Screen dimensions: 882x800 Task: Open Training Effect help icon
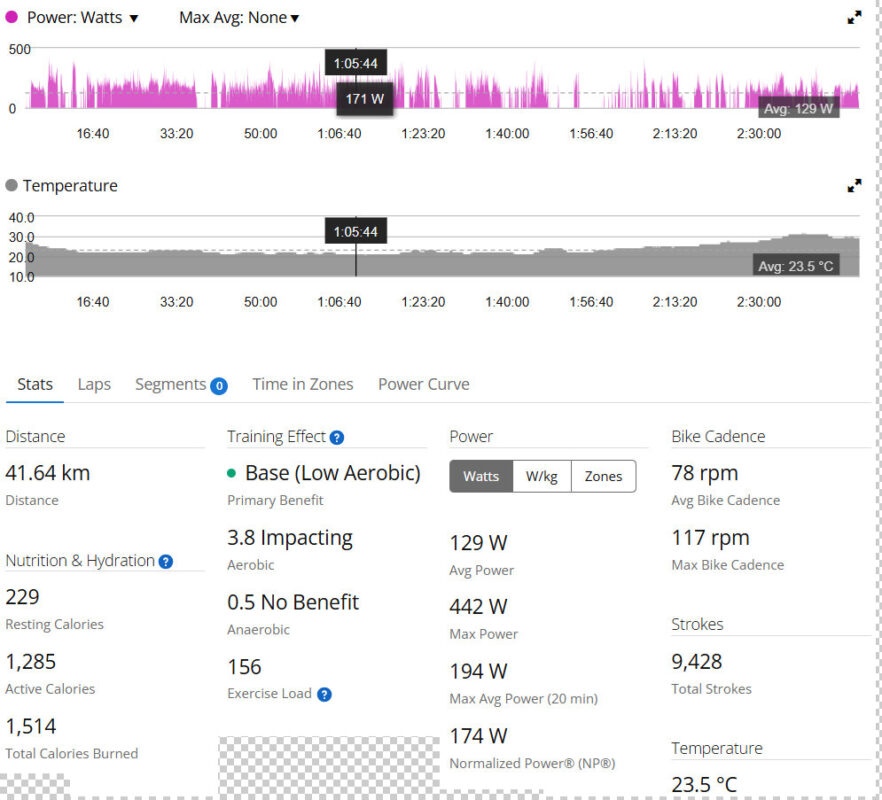pyautogui.click(x=337, y=438)
